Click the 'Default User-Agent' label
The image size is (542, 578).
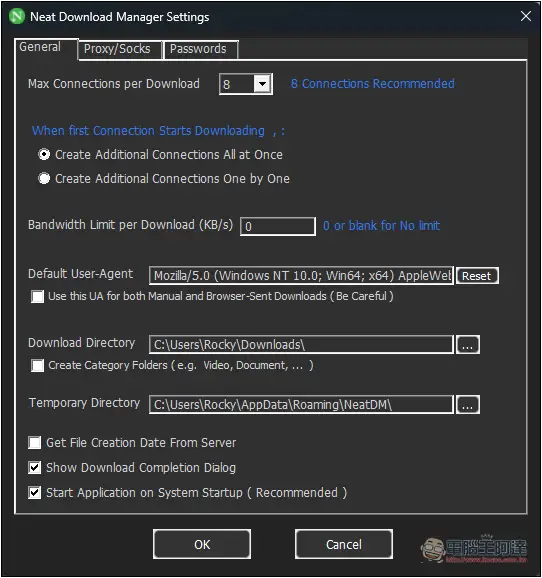point(80,274)
